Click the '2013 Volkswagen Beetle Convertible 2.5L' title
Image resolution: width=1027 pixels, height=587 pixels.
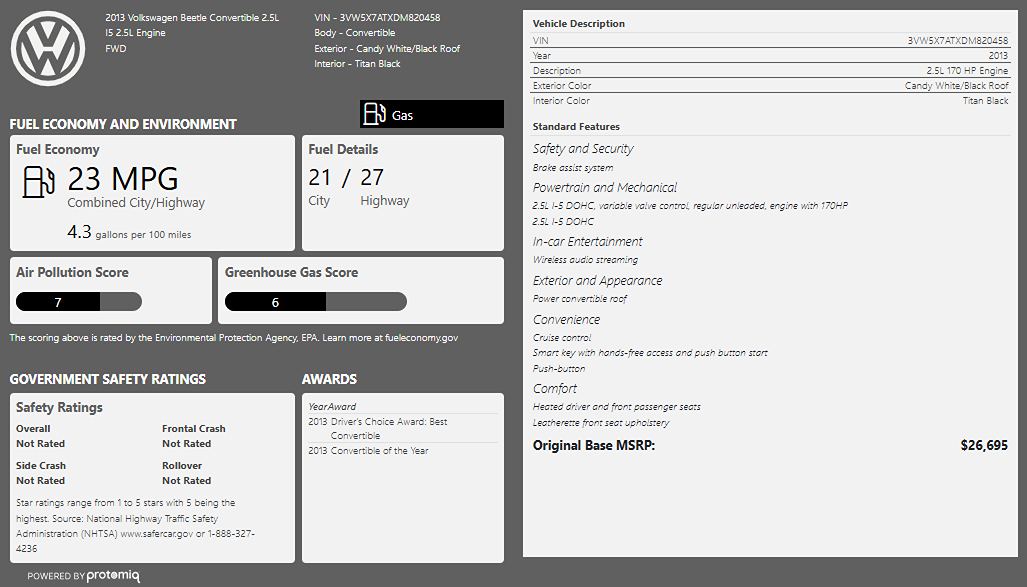coord(192,18)
